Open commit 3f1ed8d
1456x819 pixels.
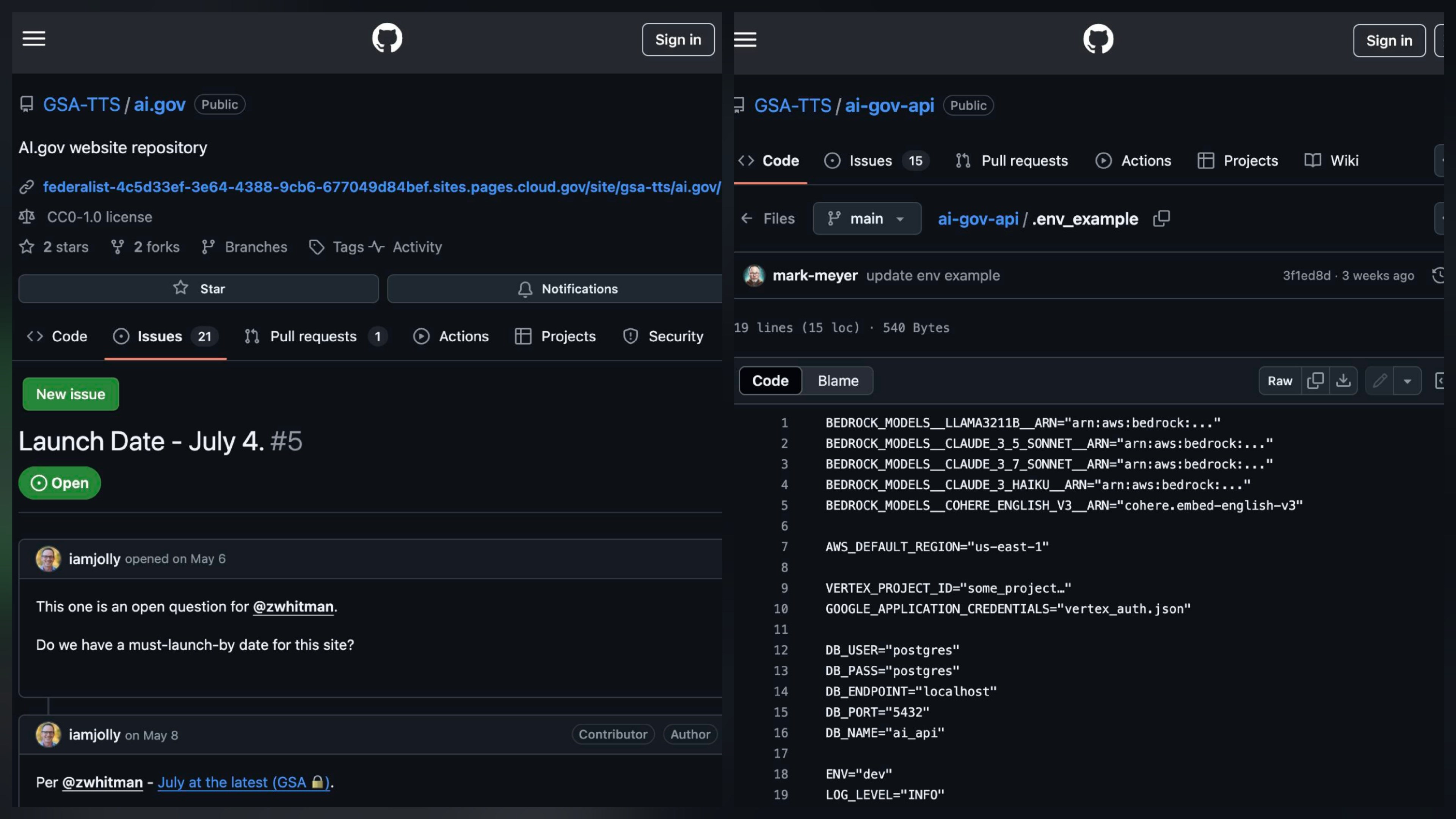coord(1306,275)
